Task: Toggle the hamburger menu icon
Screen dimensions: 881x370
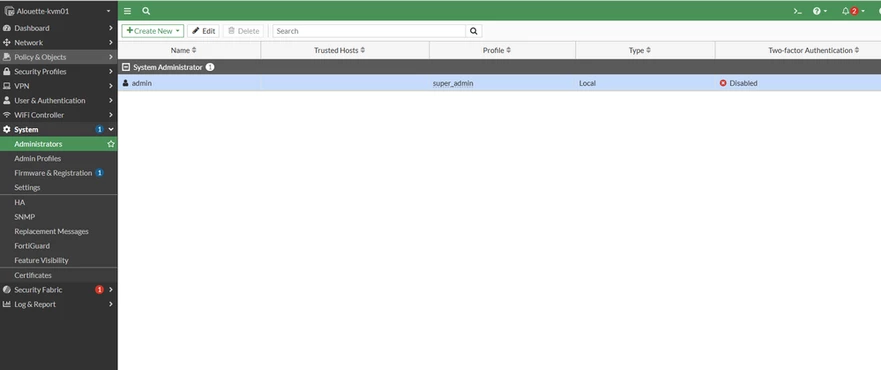Action: point(128,11)
